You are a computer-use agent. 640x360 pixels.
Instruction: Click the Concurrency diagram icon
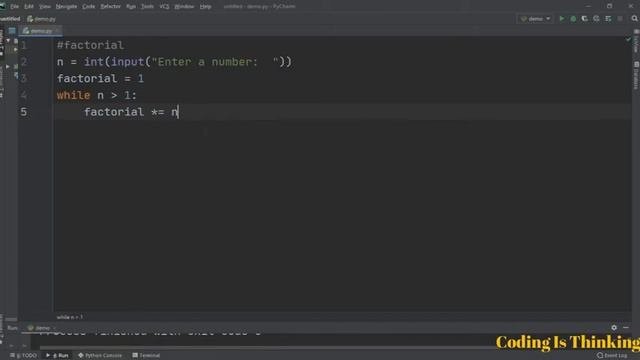click(608, 19)
